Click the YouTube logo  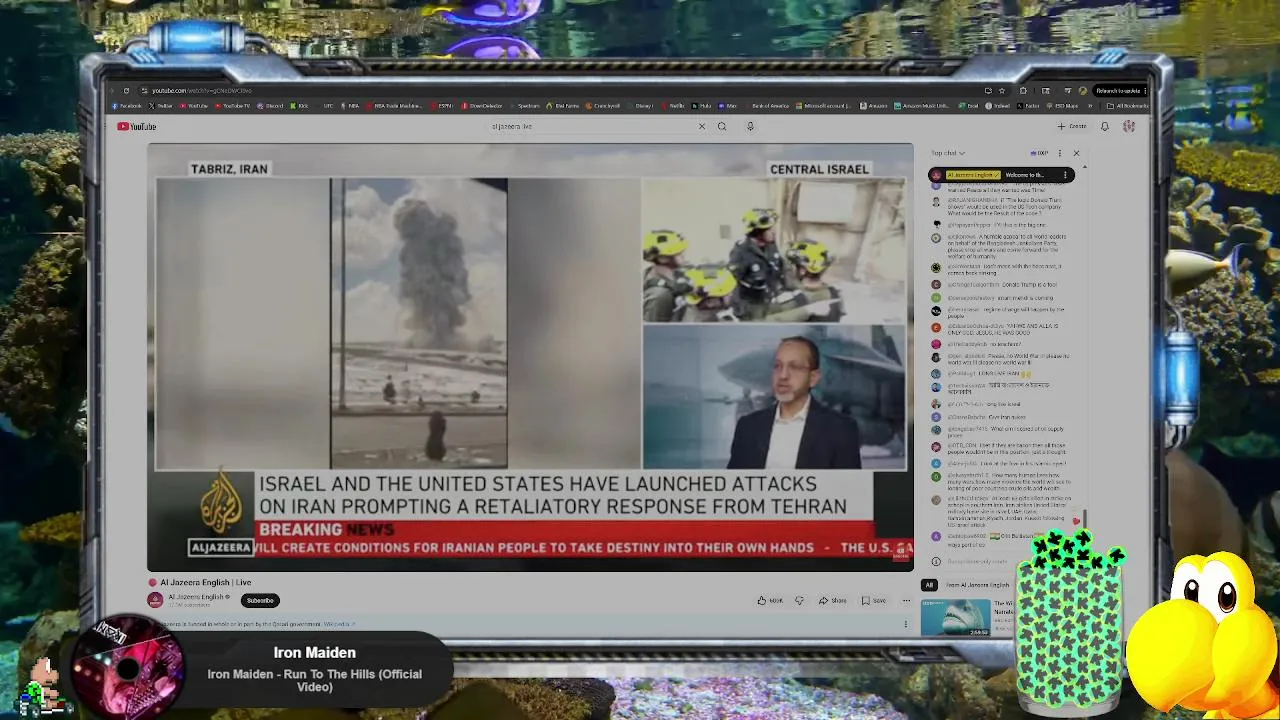point(136,126)
